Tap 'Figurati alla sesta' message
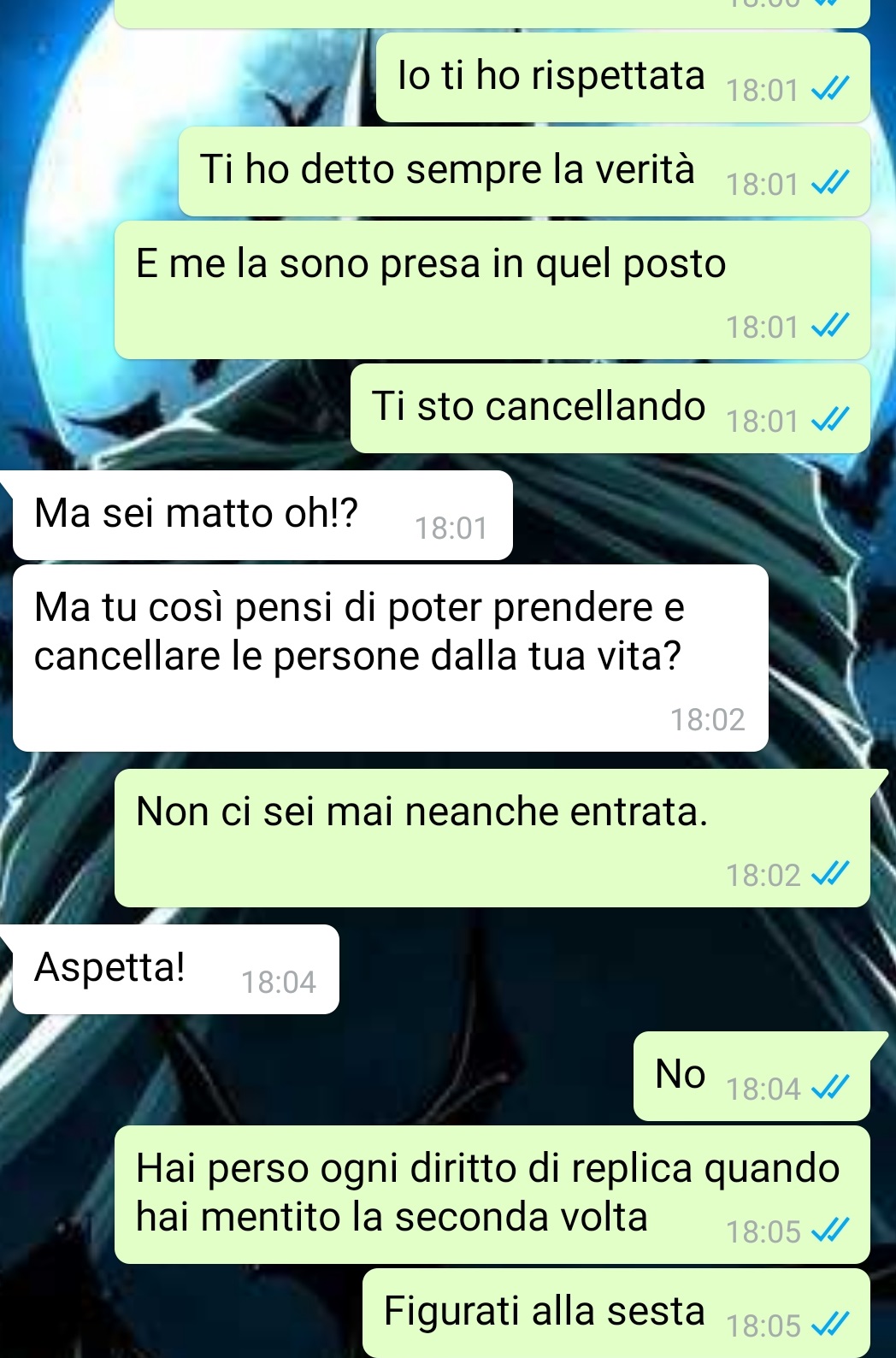Screen dimensions: 896x1358 point(616,1313)
